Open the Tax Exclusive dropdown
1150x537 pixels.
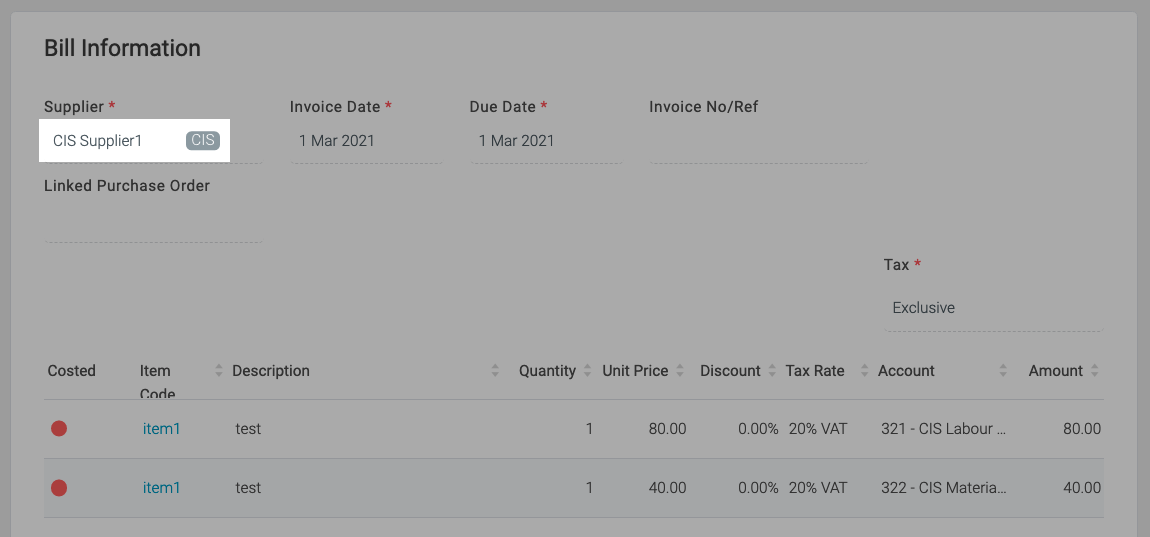tap(992, 308)
